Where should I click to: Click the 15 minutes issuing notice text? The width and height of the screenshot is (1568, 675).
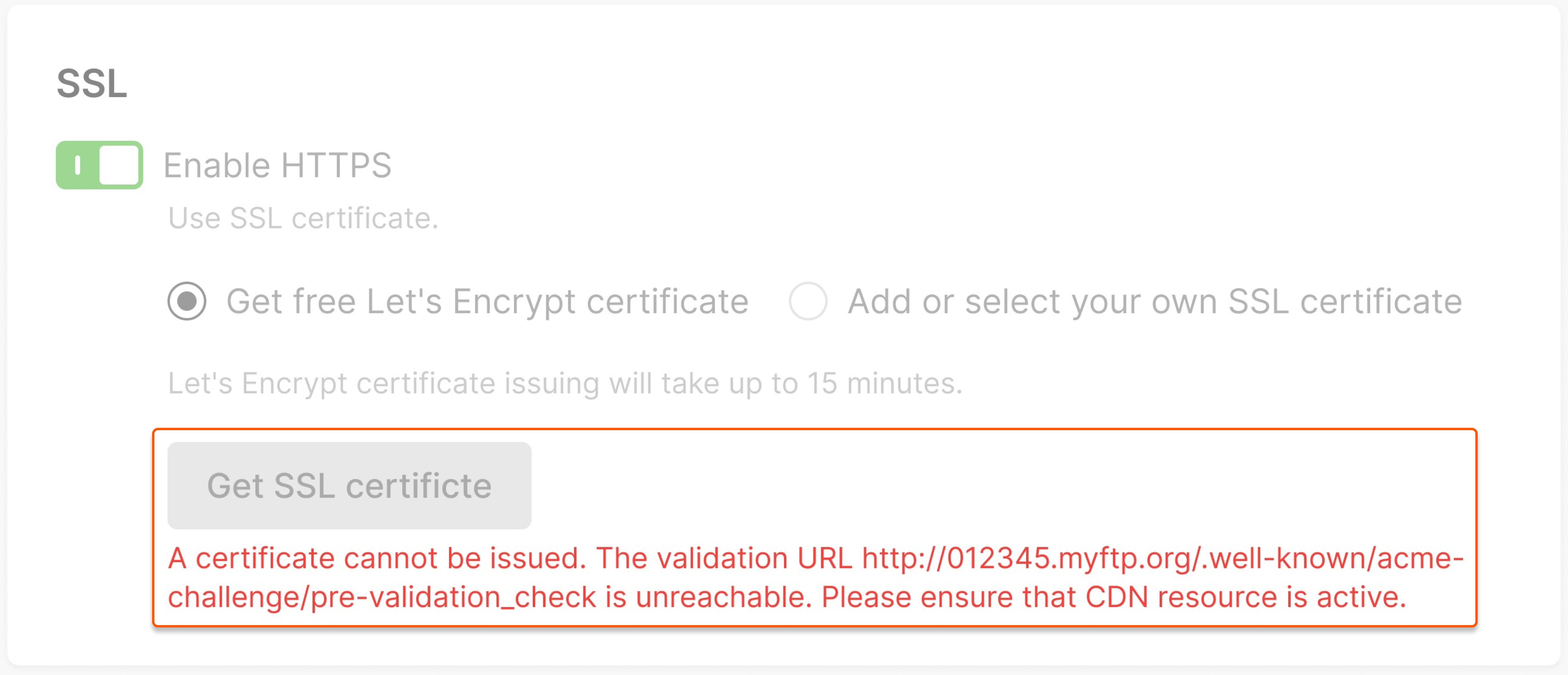(564, 384)
